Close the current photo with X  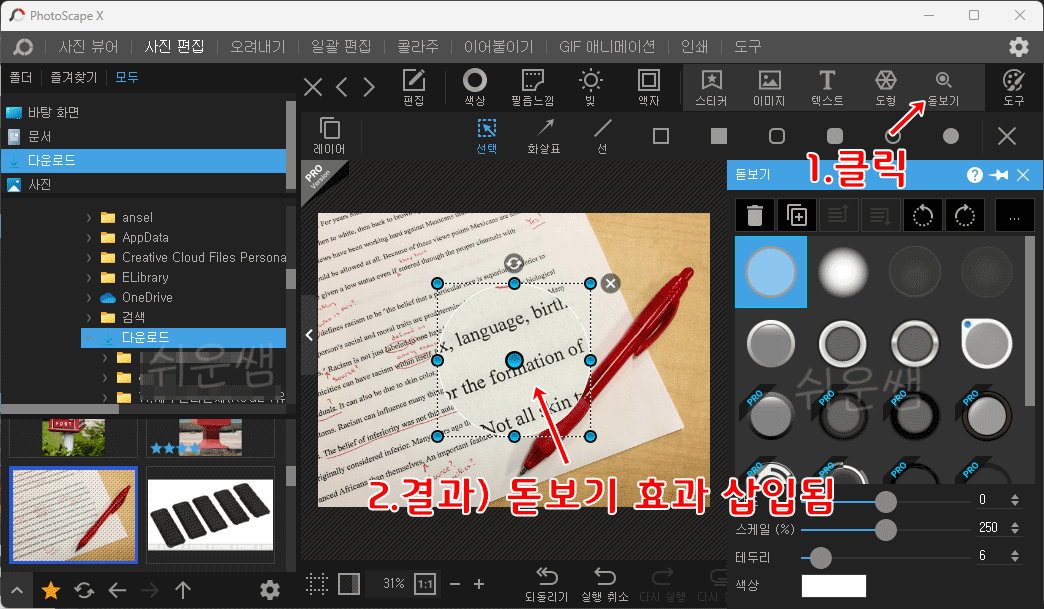point(313,87)
